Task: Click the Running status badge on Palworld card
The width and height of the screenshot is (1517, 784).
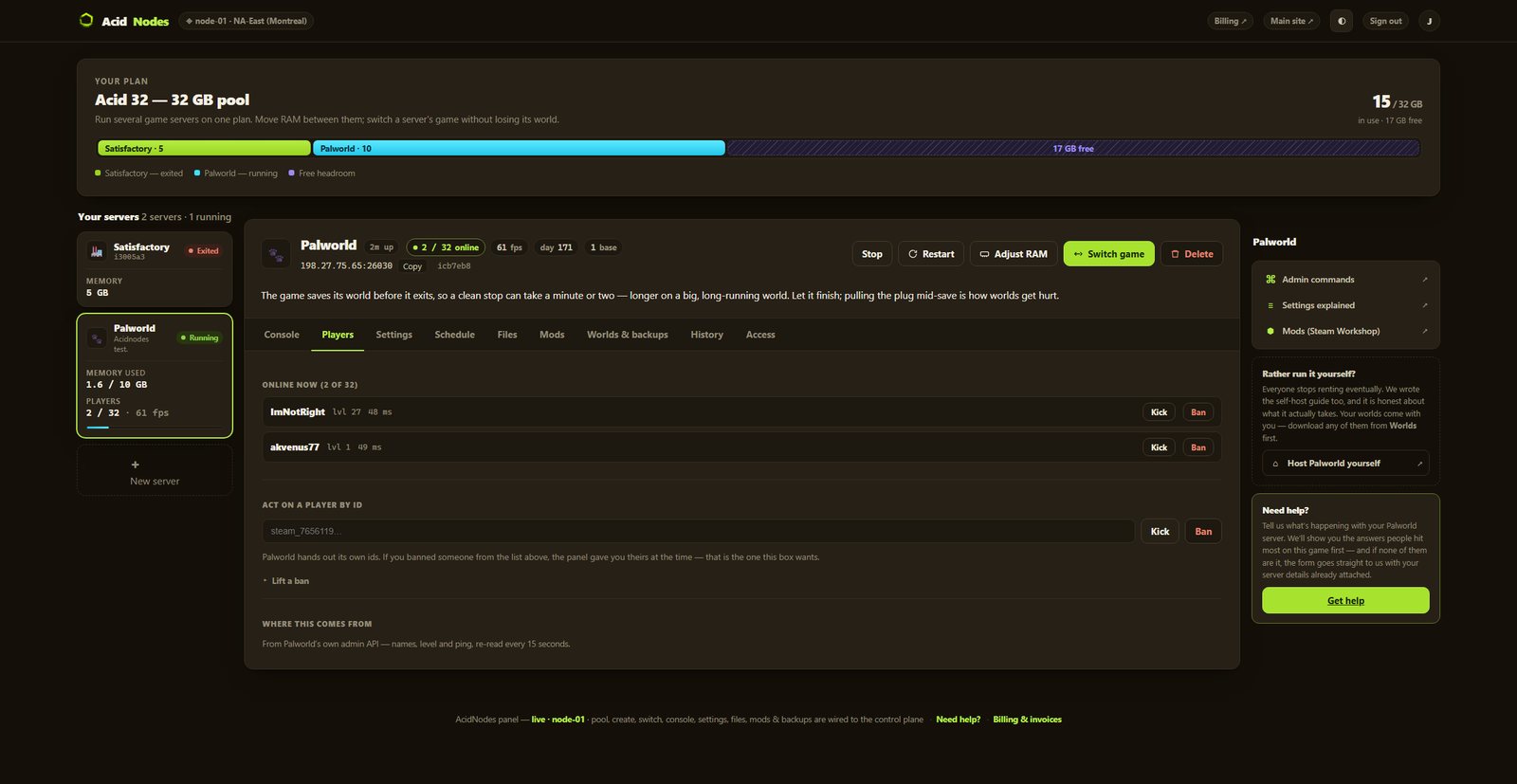Action: [200, 337]
